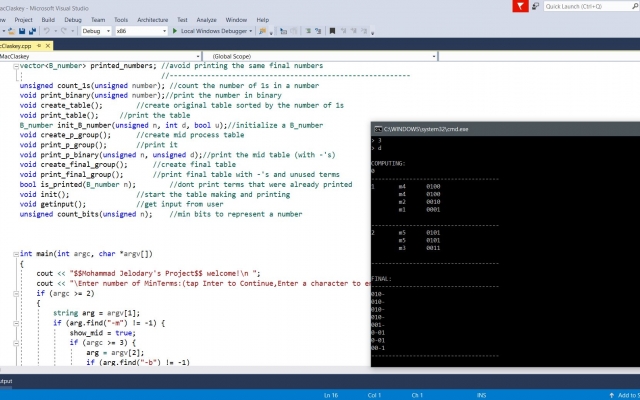The image size is (640, 400).
Task: Start debugging with the green play arrow
Action: click(x=175, y=31)
